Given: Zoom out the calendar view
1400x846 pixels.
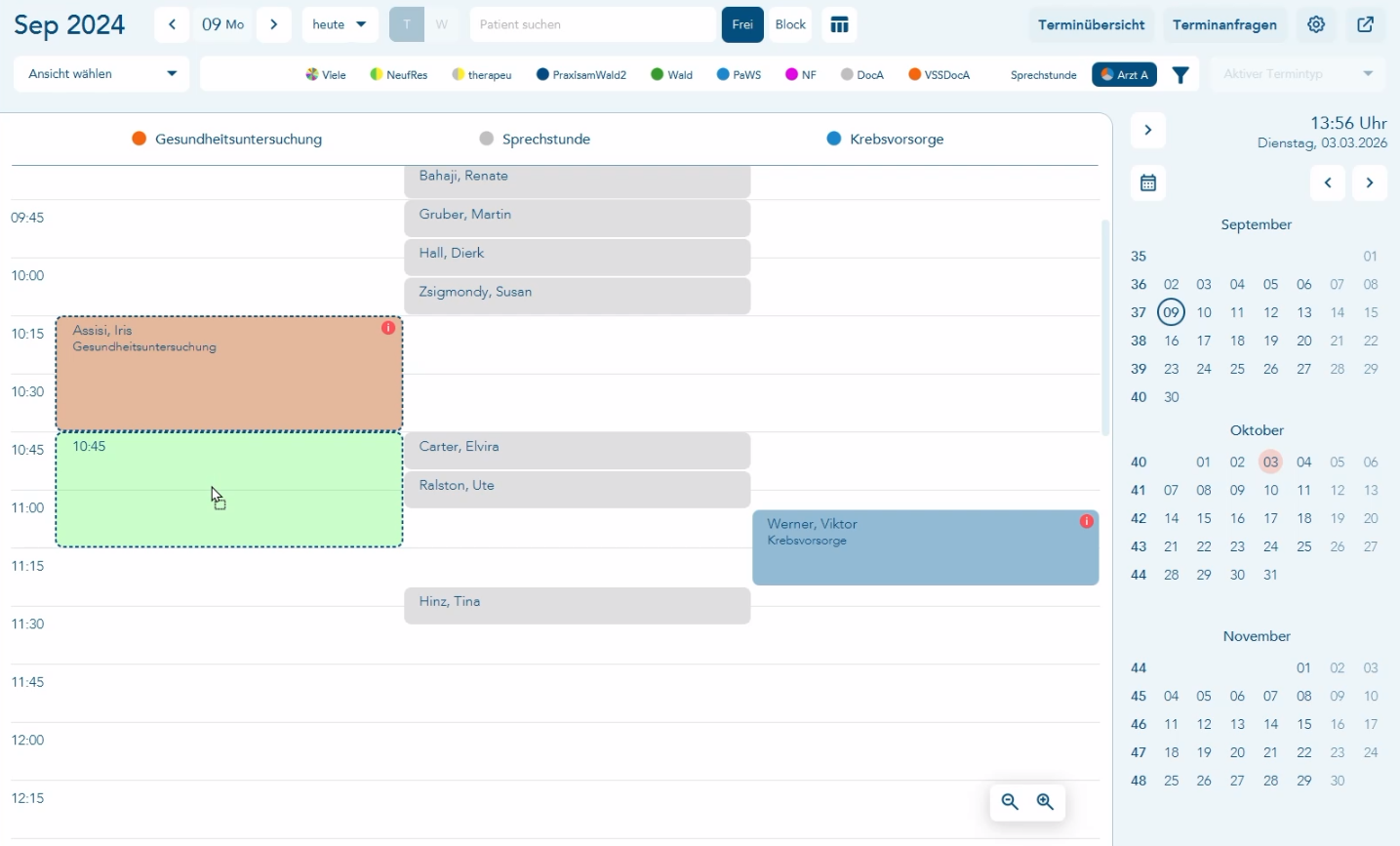Looking at the screenshot, I should click(1010, 802).
